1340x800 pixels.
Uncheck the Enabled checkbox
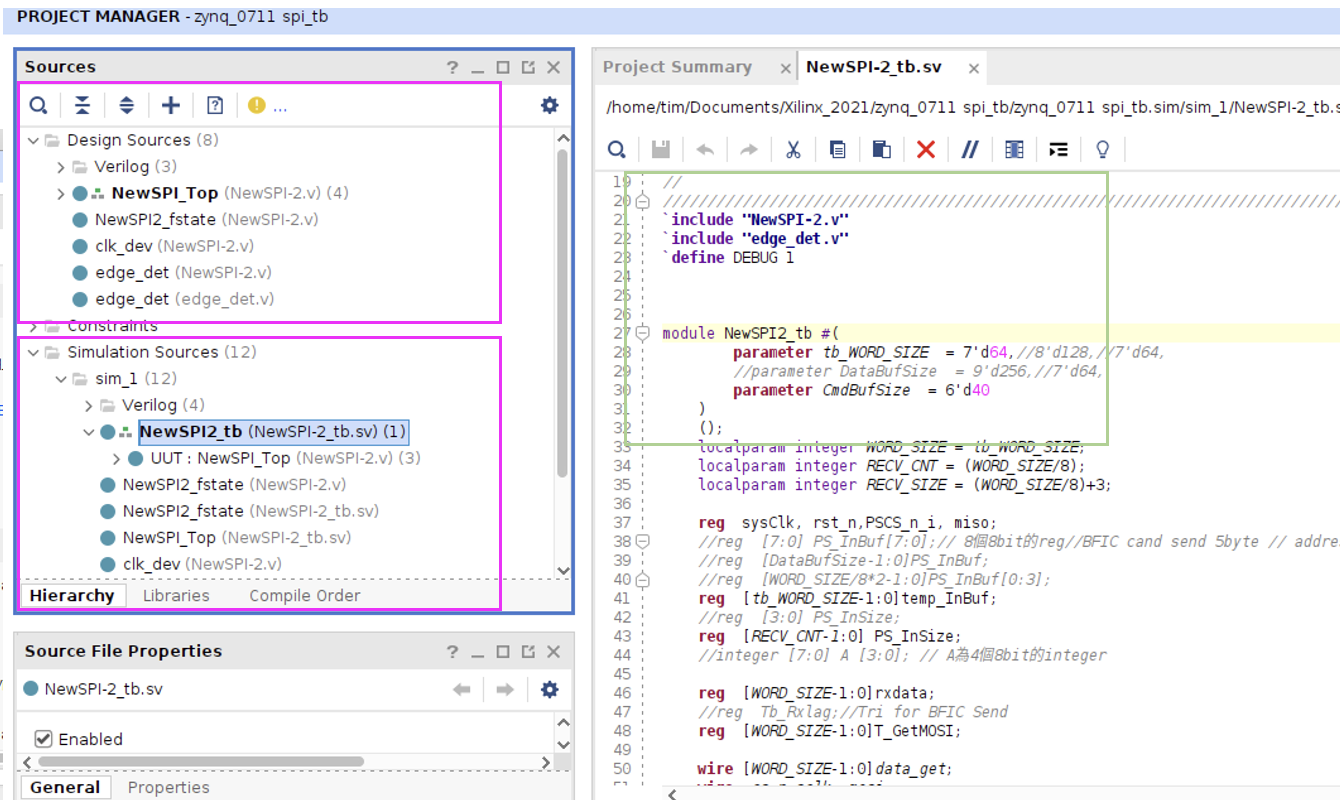(x=43, y=739)
